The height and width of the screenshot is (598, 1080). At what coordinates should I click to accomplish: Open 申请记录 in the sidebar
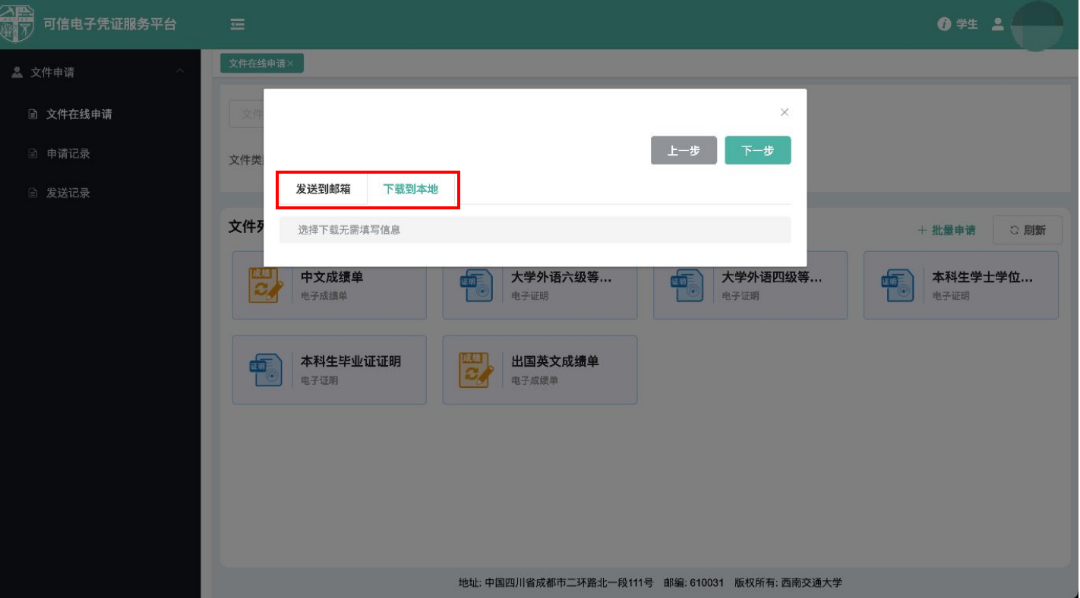[68, 154]
